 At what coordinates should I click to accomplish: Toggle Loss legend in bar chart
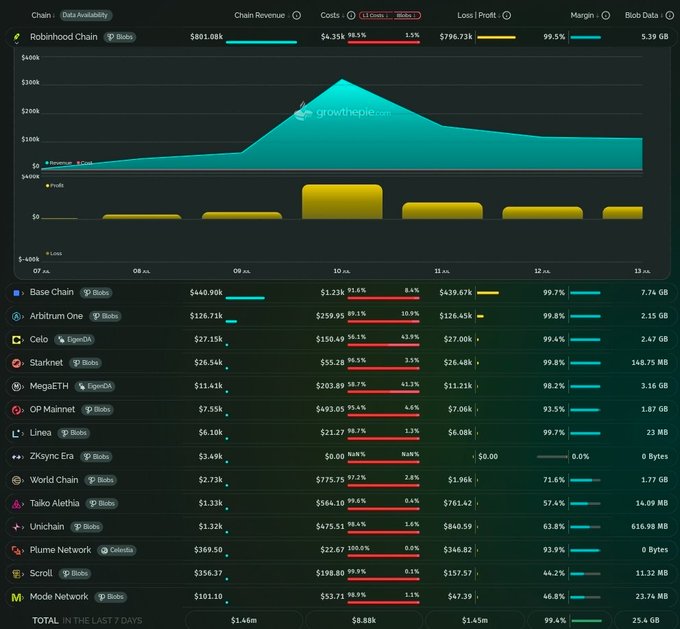point(54,253)
